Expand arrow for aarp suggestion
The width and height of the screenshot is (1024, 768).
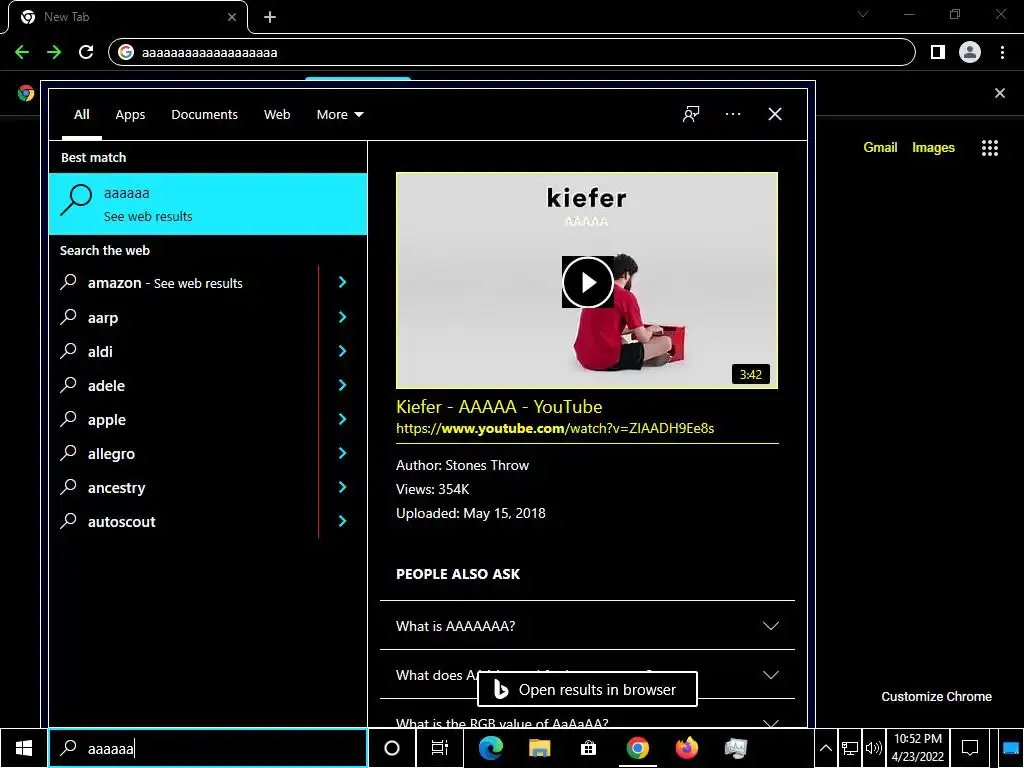point(342,317)
